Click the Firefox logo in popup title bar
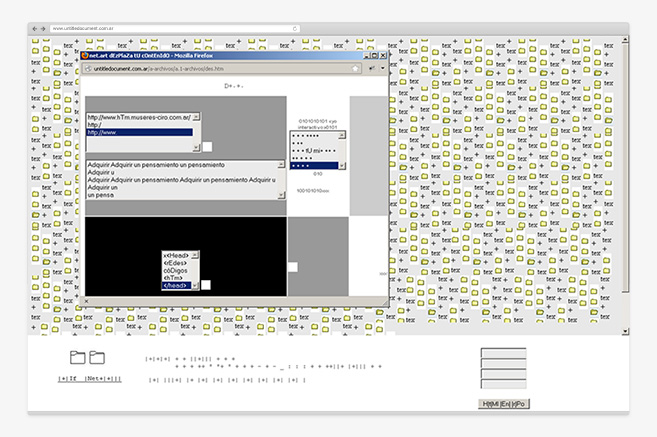This screenshot has width=657, height=437. point(86,57)
